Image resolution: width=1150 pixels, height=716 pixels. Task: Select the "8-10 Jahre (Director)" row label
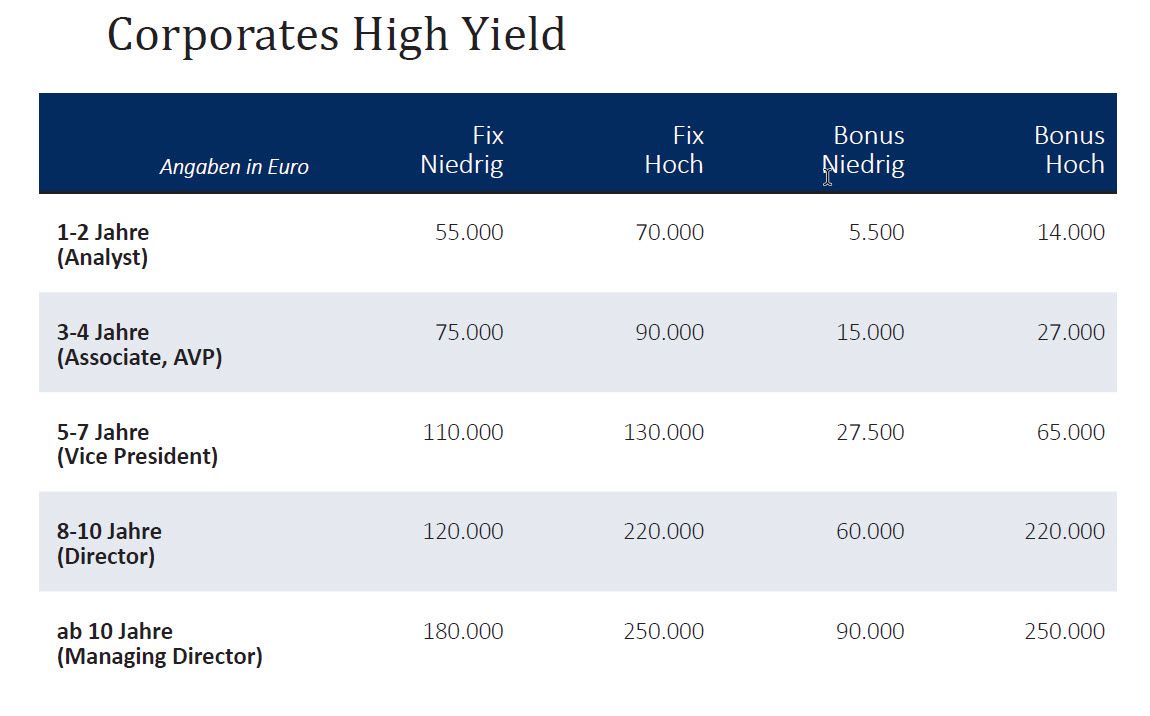[x=109, y=543]
